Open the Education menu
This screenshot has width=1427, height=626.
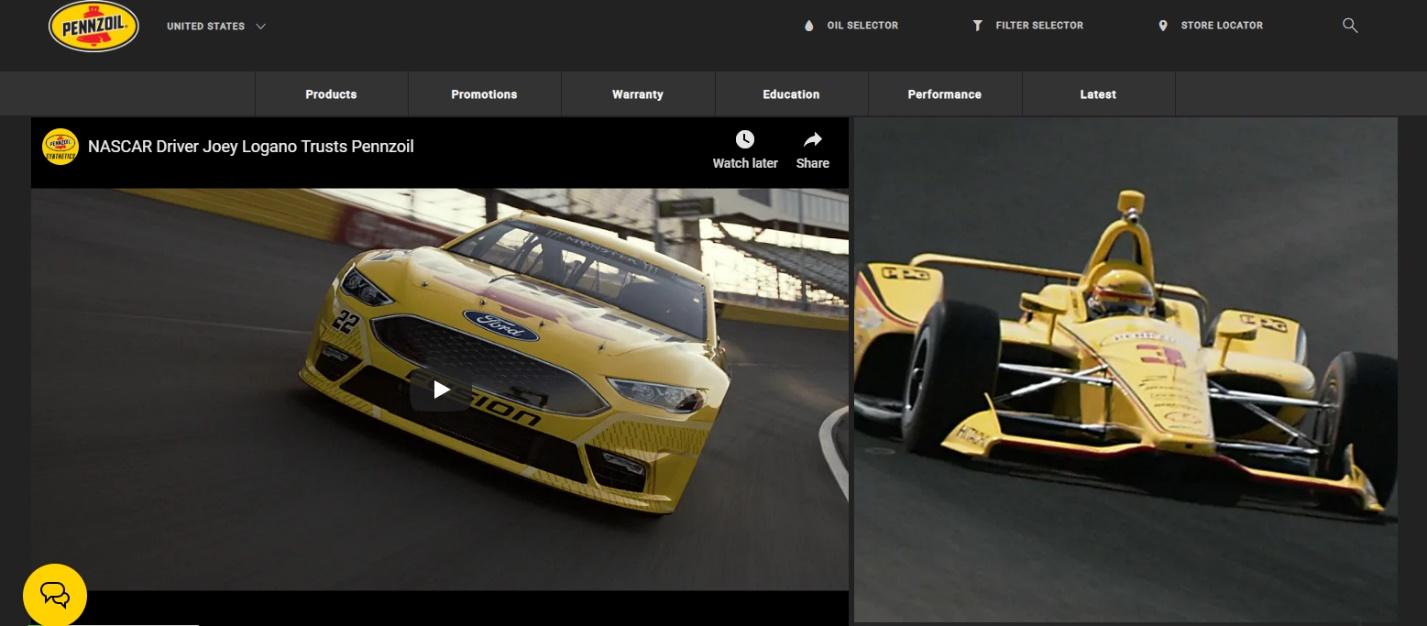pyautogui.click(x=791, y=94)
